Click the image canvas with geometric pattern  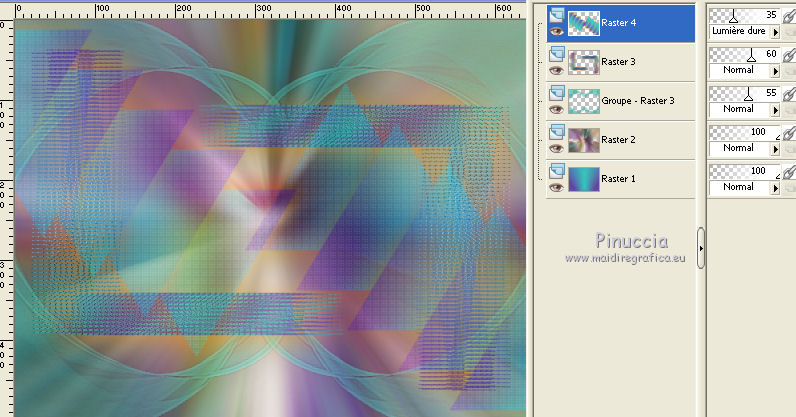[x=270, y=218]
